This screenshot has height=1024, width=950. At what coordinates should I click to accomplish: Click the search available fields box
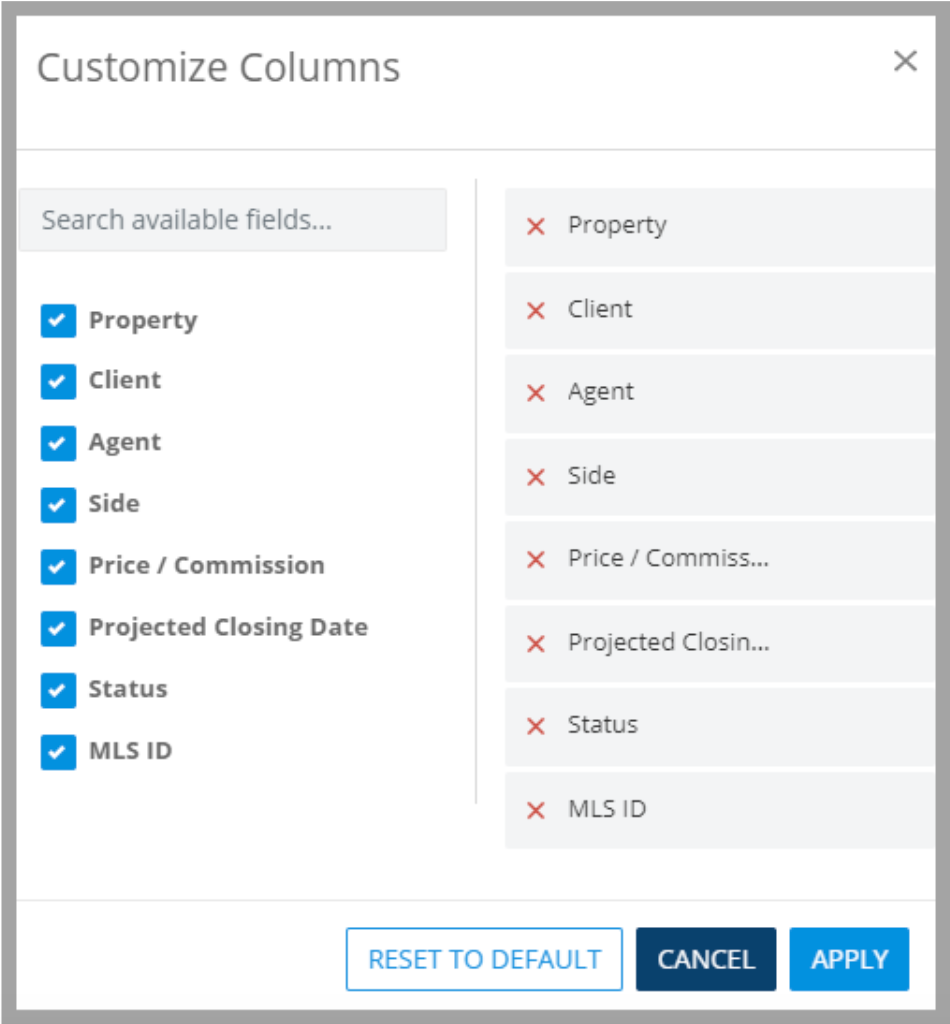tap(232, 220)
